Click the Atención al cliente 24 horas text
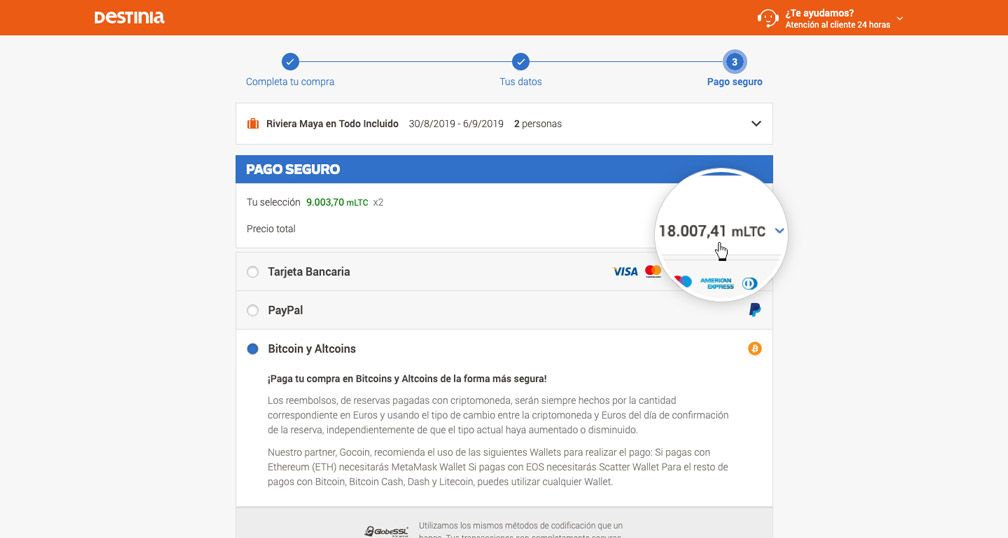The image size is (1008, 538). tap(838, 25)
